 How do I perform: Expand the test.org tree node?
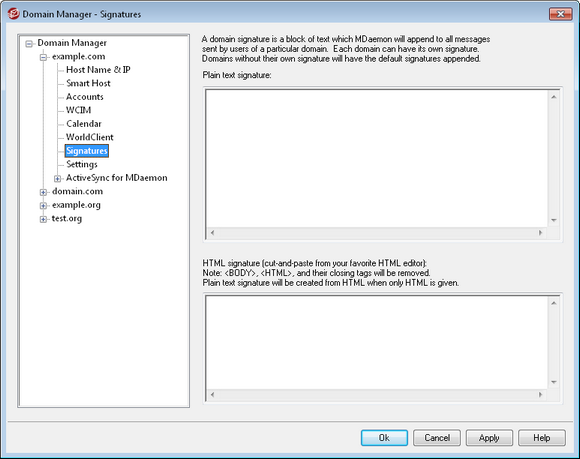43,219
